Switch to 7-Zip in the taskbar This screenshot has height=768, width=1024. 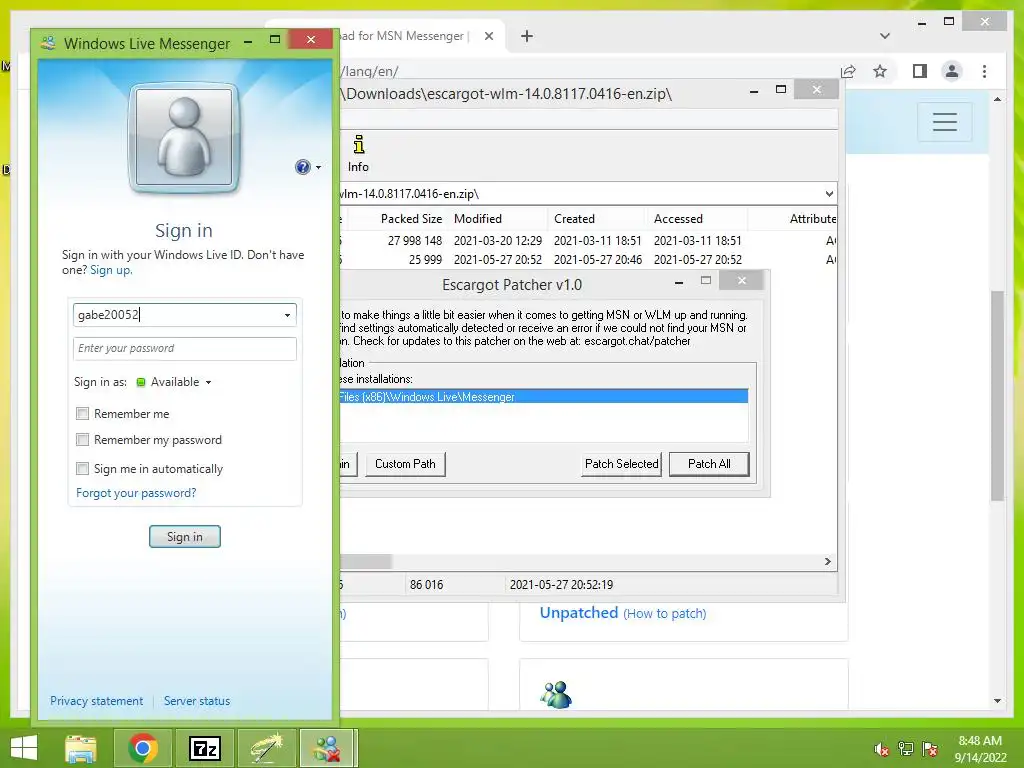[204, 748]
